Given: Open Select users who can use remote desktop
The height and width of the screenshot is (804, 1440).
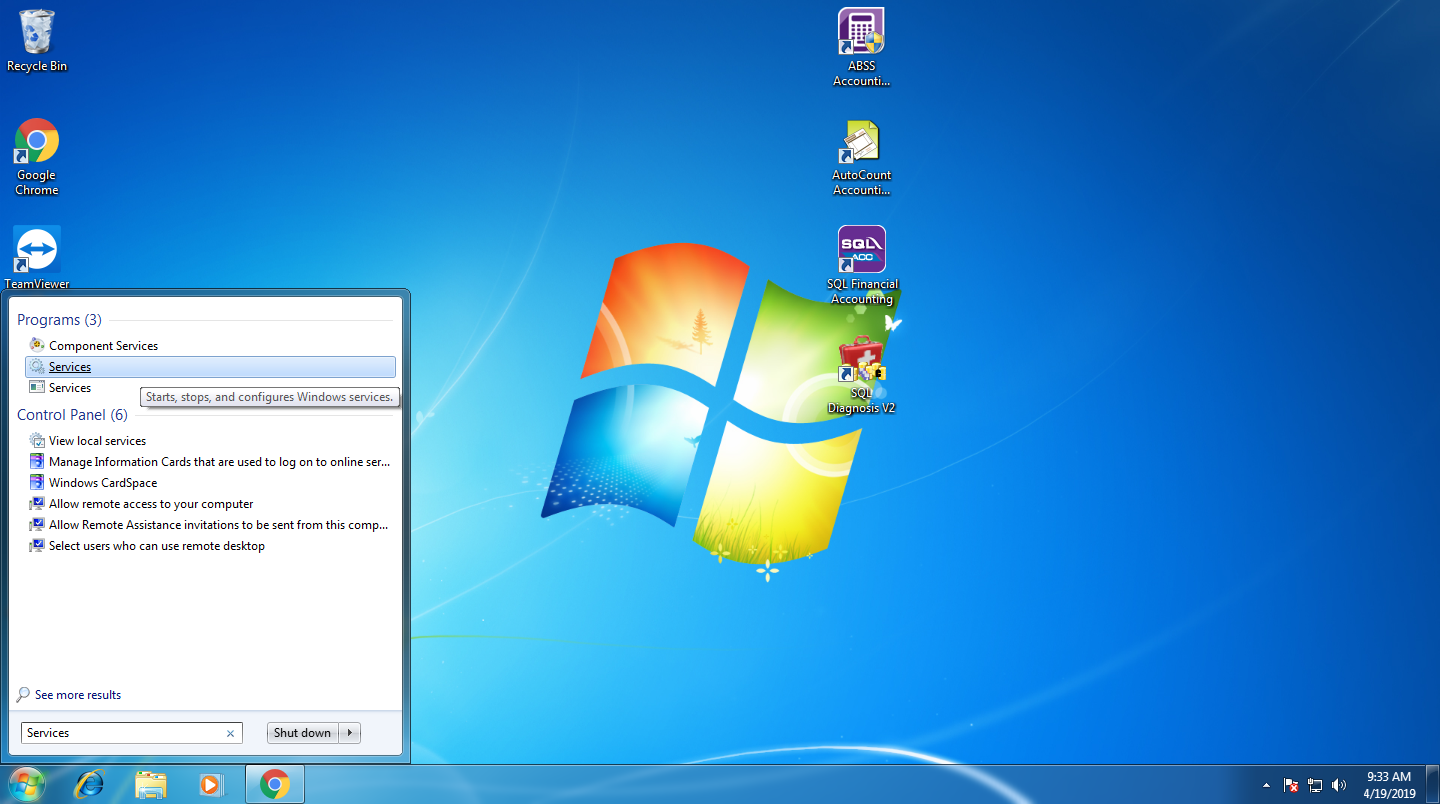Looking at the screenshot, I should click(x=210, y=546).
